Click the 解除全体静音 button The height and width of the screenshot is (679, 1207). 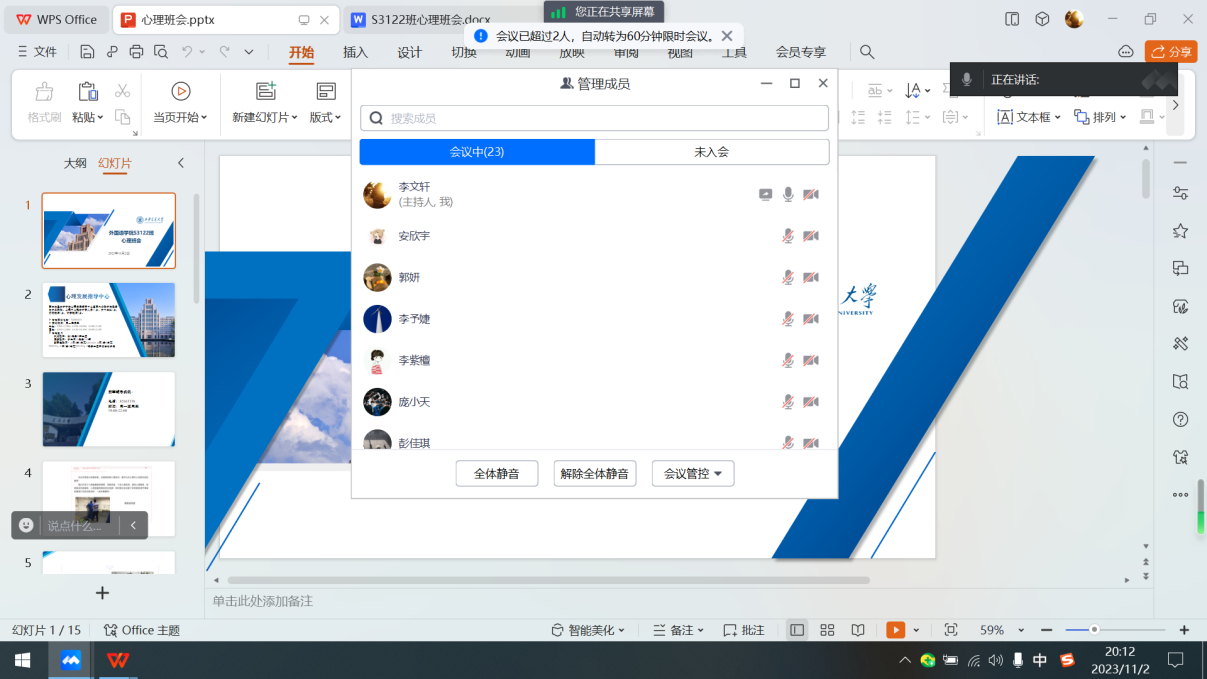[x=594, y=474]
